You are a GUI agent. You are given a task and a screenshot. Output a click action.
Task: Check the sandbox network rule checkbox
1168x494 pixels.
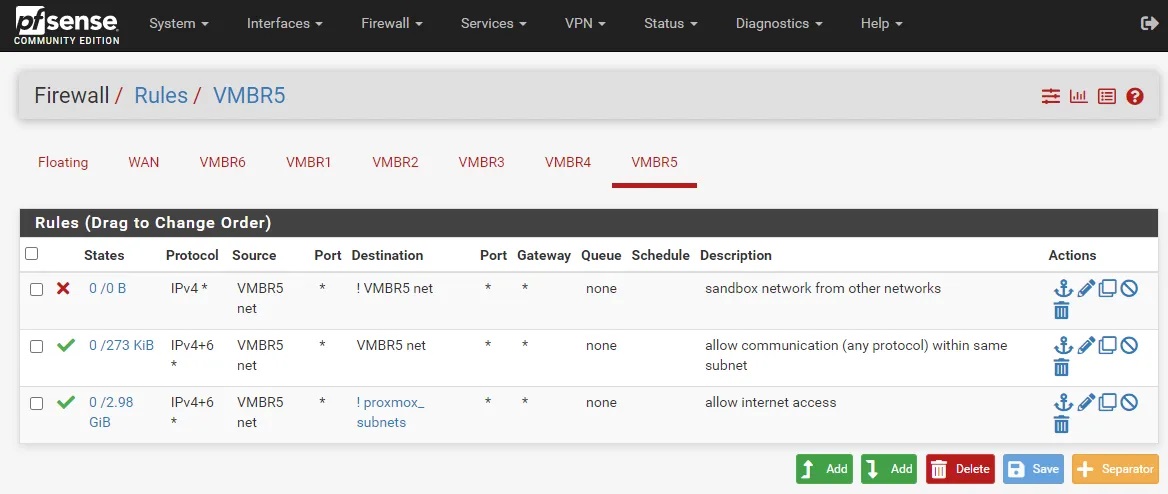point(36,290)
